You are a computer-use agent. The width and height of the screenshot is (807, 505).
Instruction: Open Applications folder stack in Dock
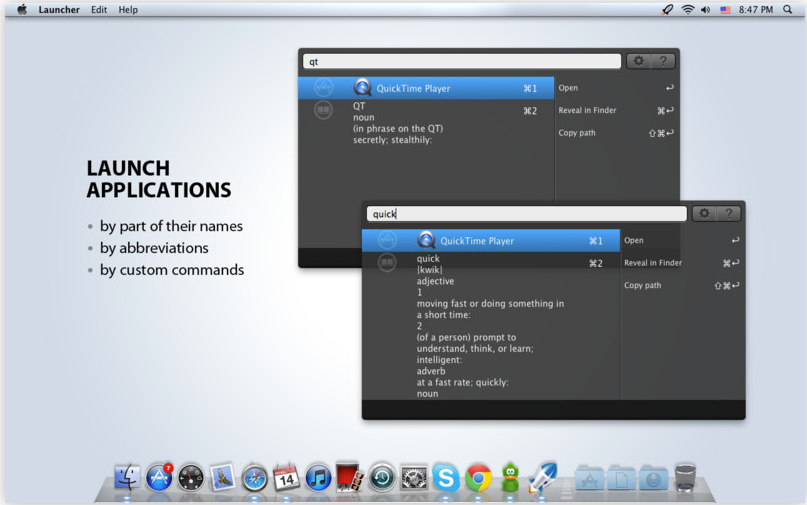[x=590, y=477]
